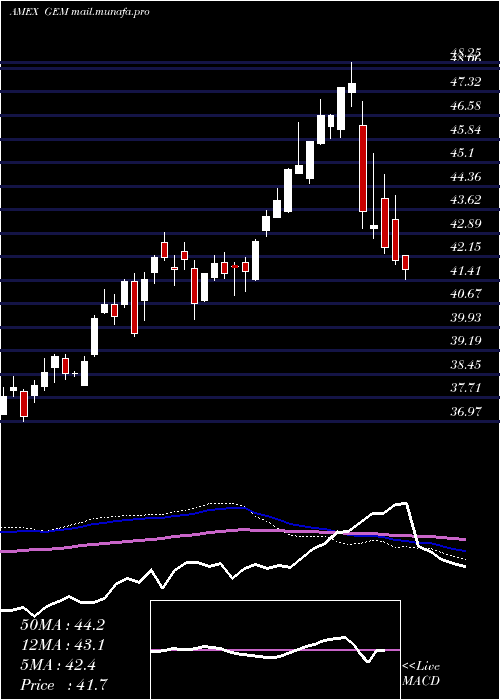Click the <<Live MACD label
This screenshot has width=500, height=700.
(x=421, y=674)
